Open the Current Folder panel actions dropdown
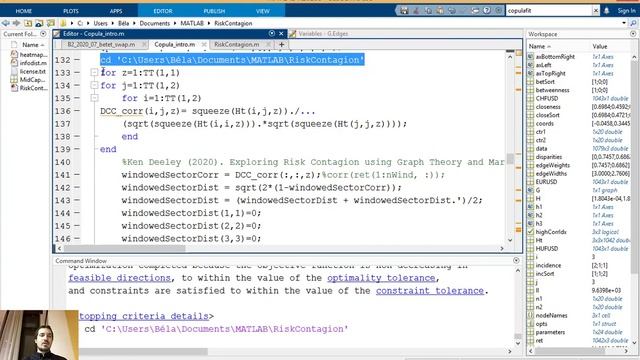 pos(43,34)
